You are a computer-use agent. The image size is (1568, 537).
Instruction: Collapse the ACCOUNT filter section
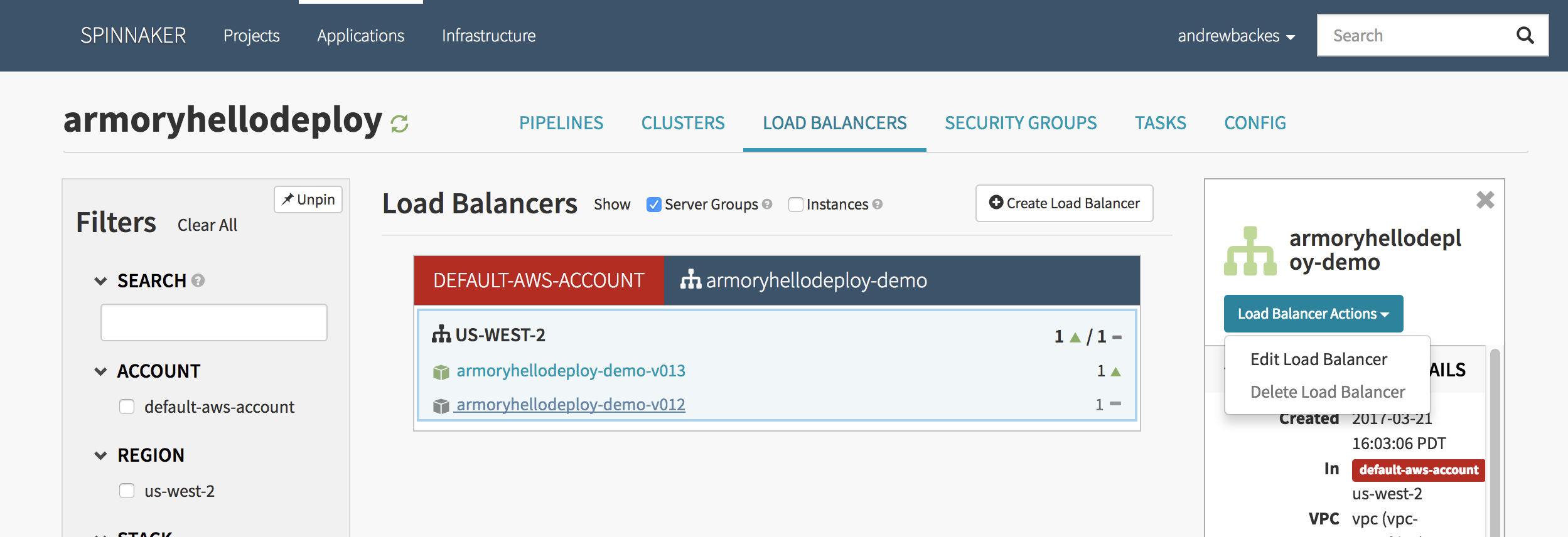pos(100,371)
